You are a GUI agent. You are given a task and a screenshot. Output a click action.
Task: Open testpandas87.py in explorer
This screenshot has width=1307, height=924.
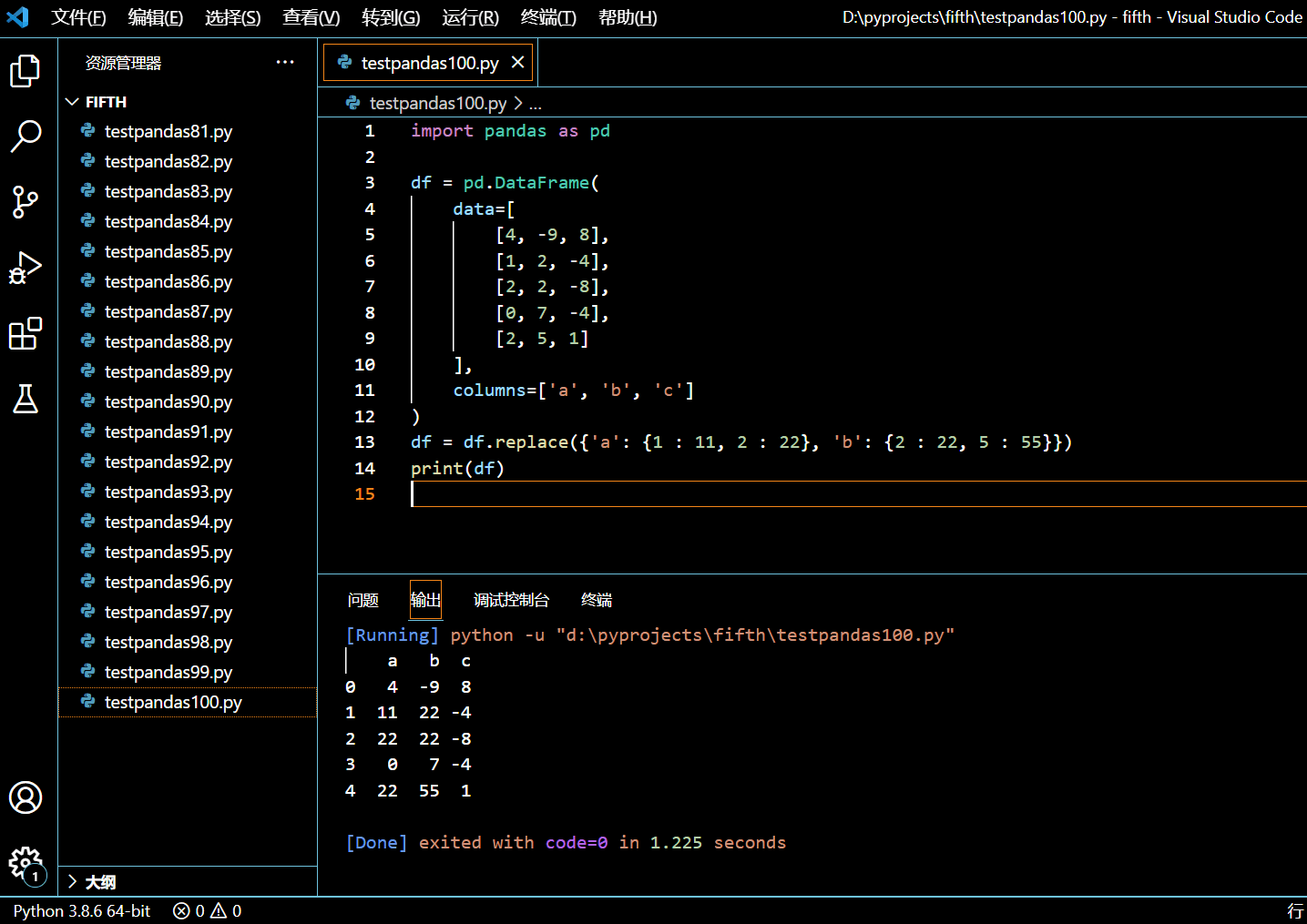[x=188, y=311]
